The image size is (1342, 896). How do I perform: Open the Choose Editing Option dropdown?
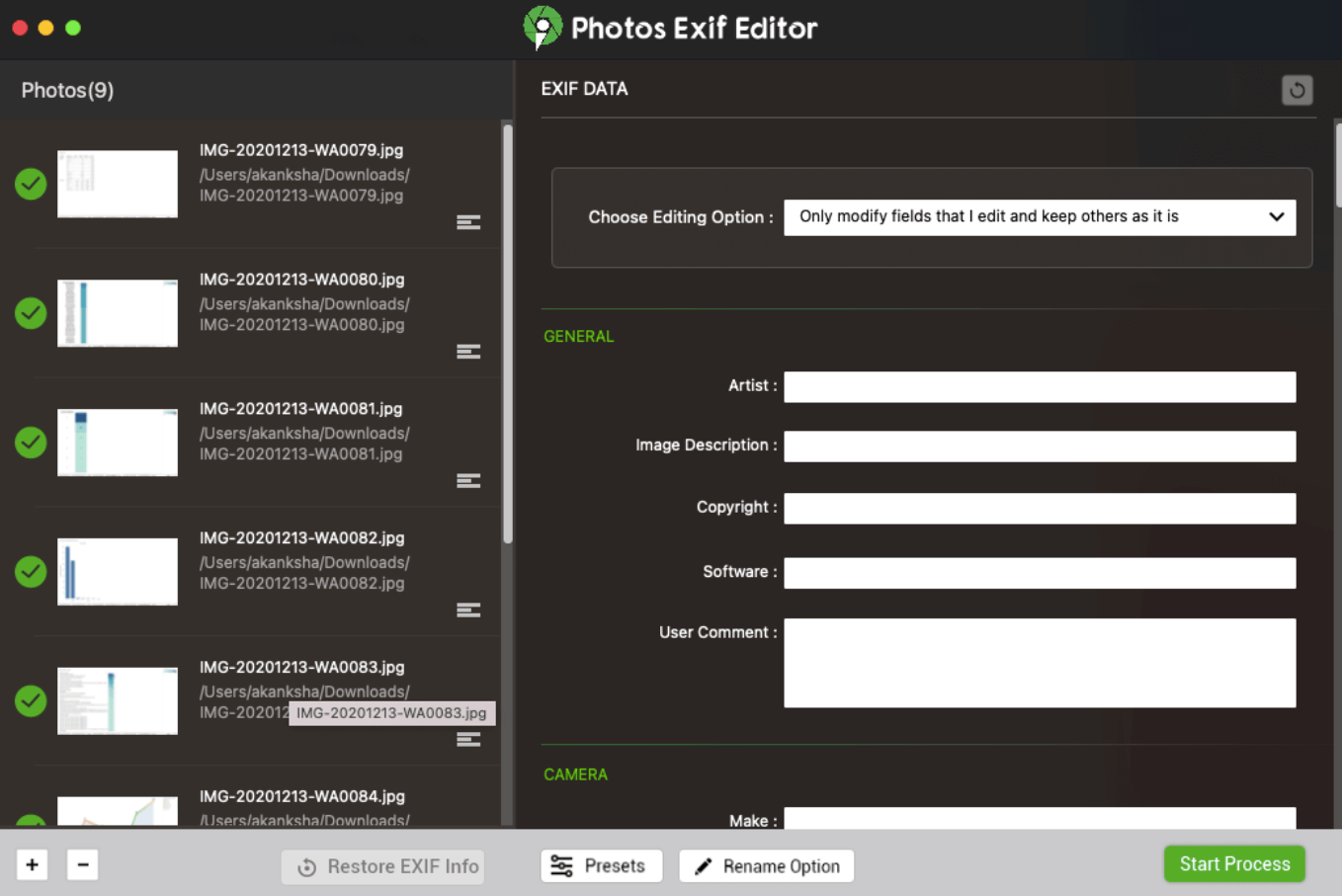tap(1040, 216)
